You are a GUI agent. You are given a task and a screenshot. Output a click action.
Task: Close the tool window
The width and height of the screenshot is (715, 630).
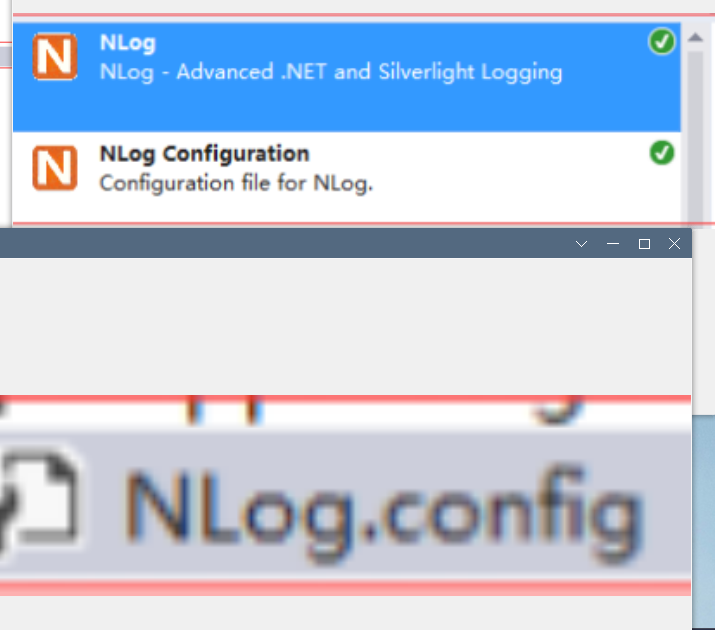point(674,243)
